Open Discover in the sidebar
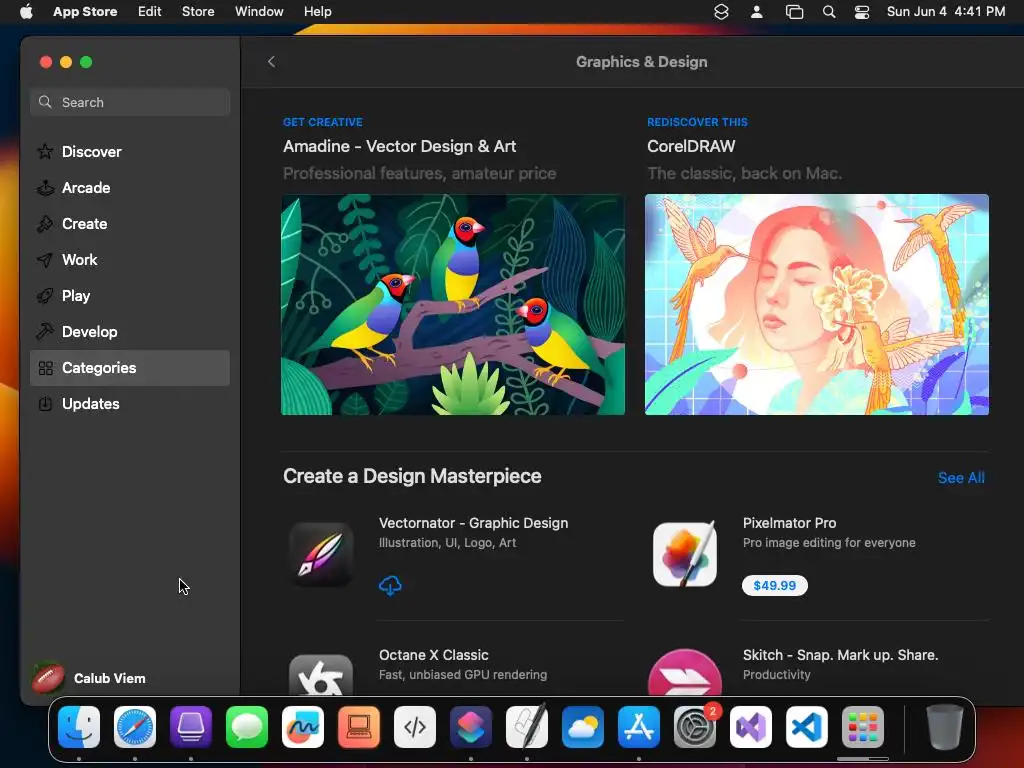Screen dimensions: 1024x768 click(x=130, y=152)
